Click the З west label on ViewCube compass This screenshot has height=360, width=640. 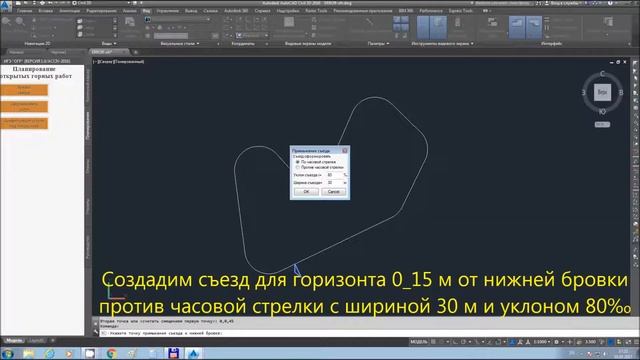click(583, 93)
